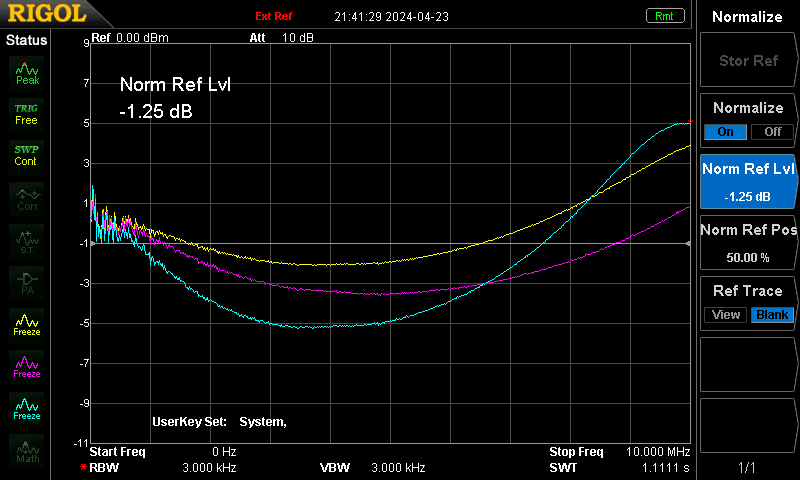The image size is (800, 480).
Task: Click the 1/1 menu page indicator
Action: pos(747,467)
